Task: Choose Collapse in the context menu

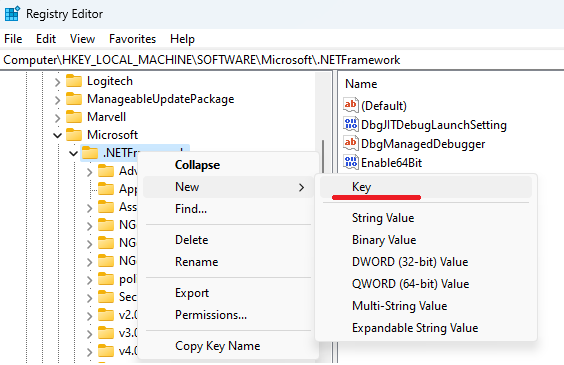Action: (x=228, y=165)
